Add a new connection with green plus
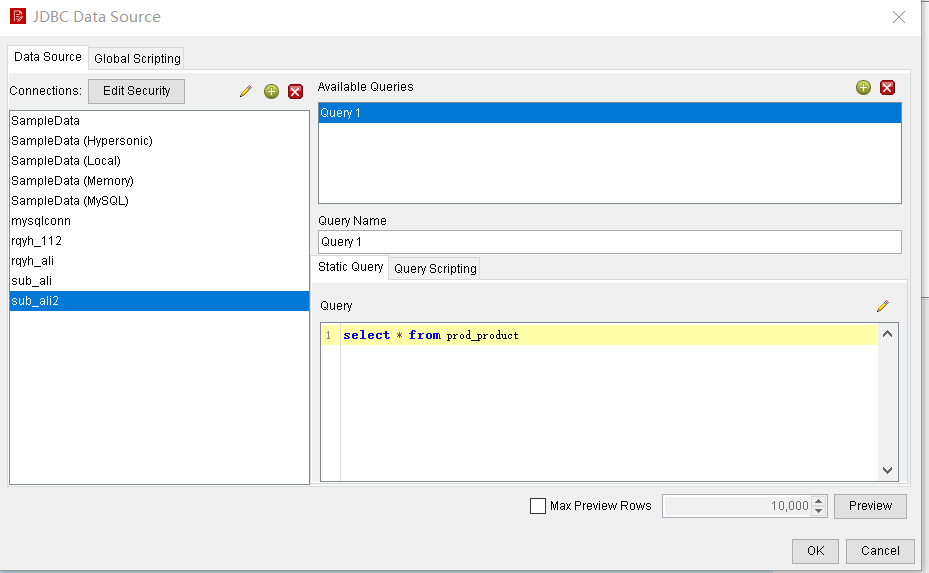Viewport: 929px width, 573px height. (x=271, y=91)
